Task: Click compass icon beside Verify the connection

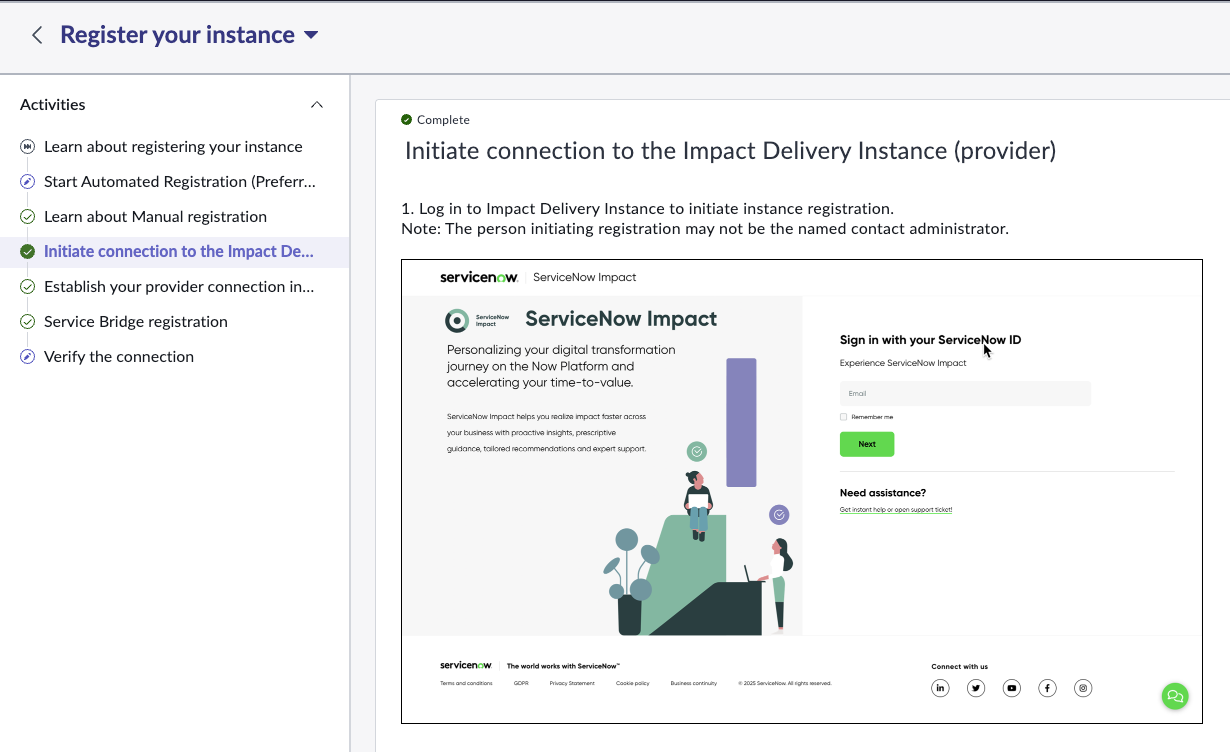Action: (28, 357)
